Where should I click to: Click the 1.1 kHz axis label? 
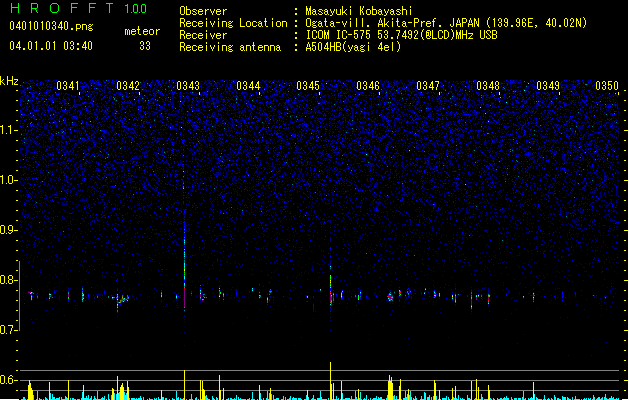coord(9,130)
